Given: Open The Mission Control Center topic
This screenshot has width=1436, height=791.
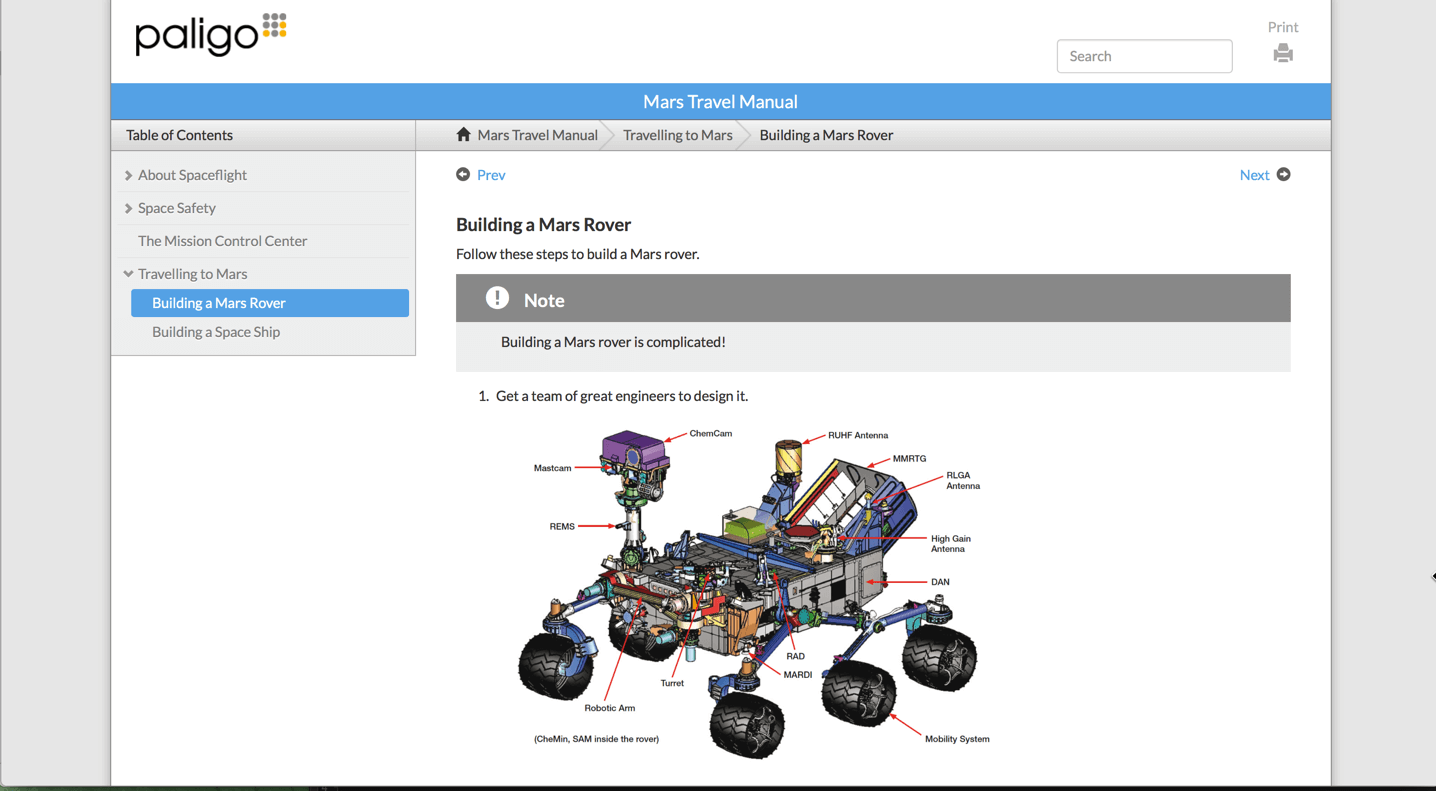Looking at the screenshot, I should [x=222, y=241].
